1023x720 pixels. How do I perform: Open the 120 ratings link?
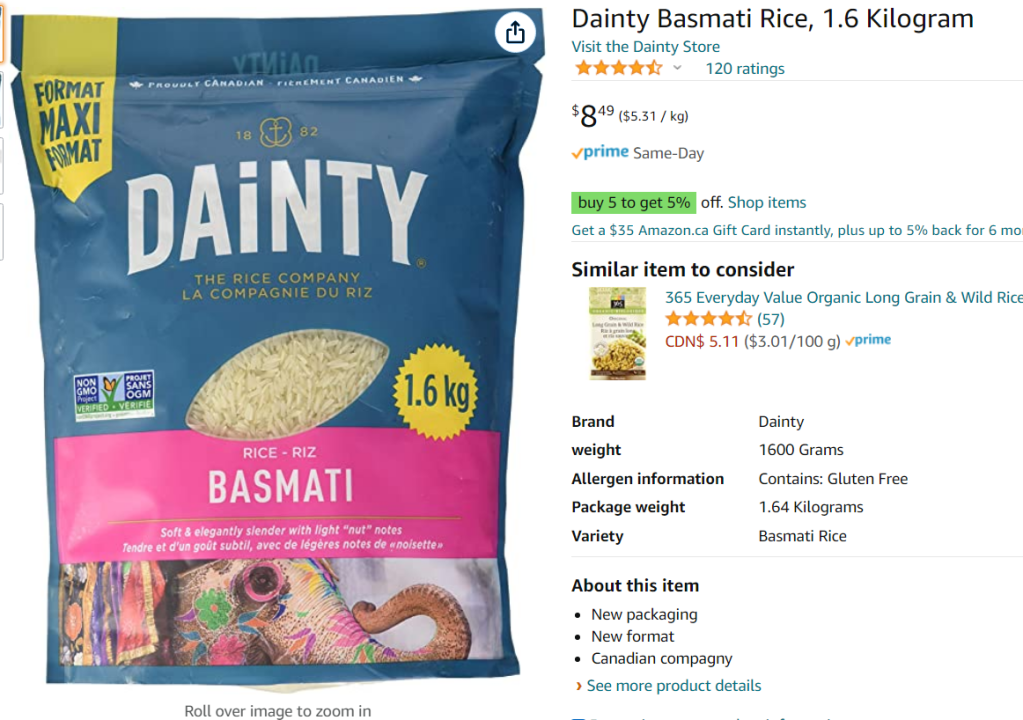pos(744,68)
